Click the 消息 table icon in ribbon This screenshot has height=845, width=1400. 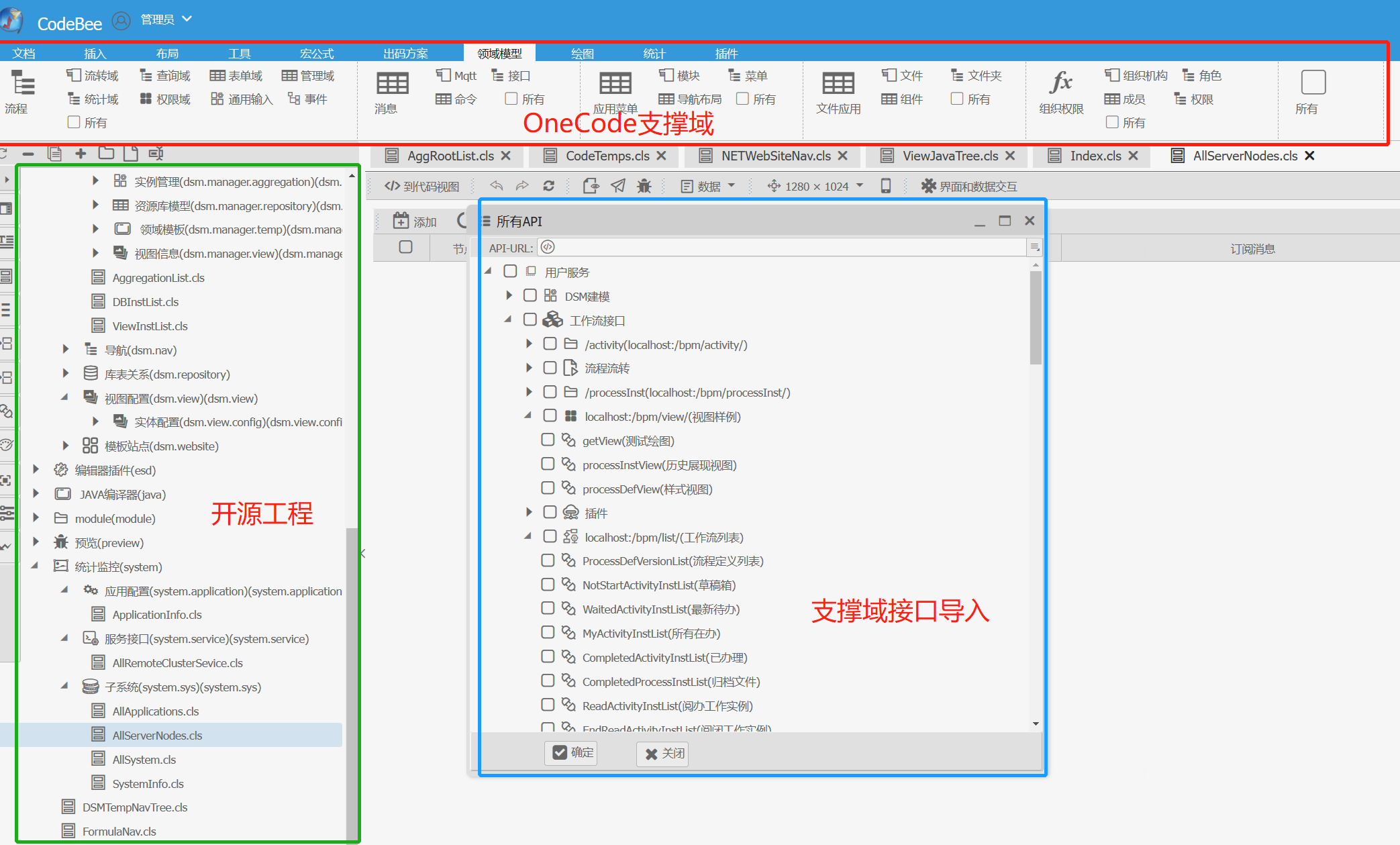(392, 84)
